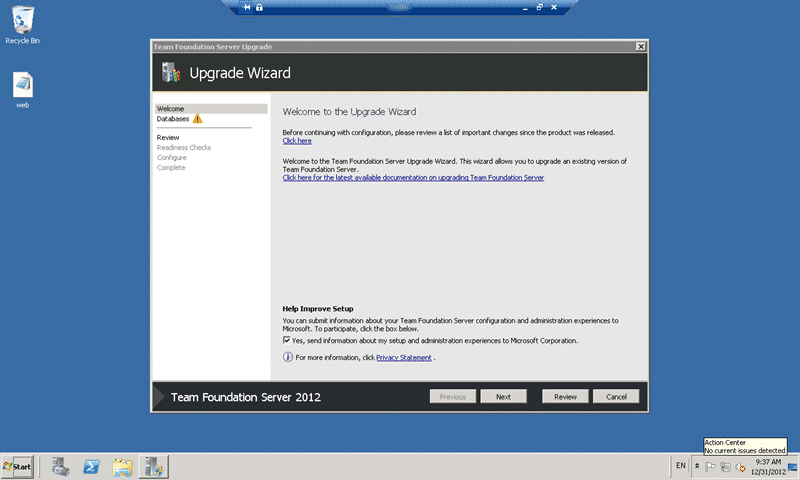Image resolution: width=800 pixels, height=480 pixels.
Task: Open the 'Click here' important changes link
Action: pyautogui.click(x=297, y=141)
